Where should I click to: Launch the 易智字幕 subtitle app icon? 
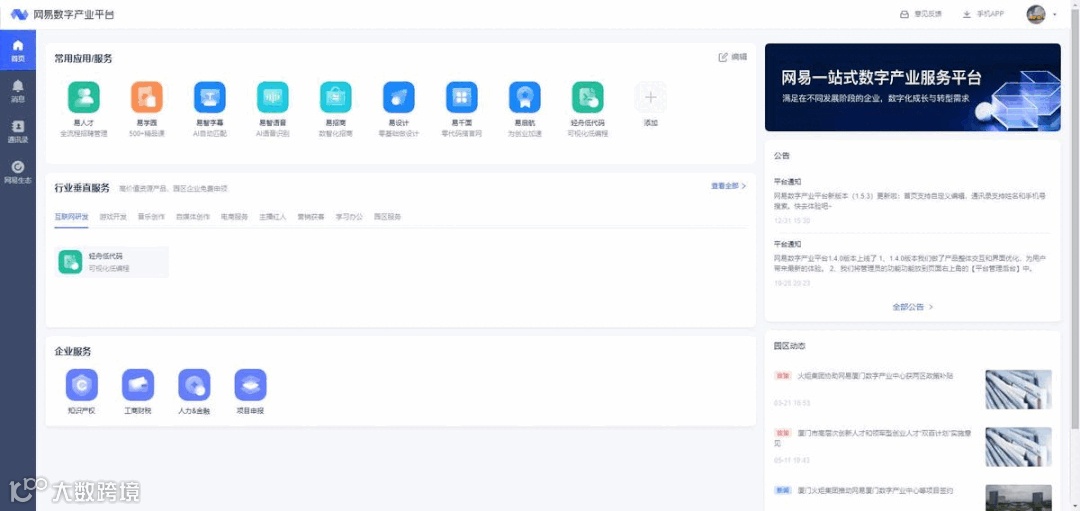[209, 97]
